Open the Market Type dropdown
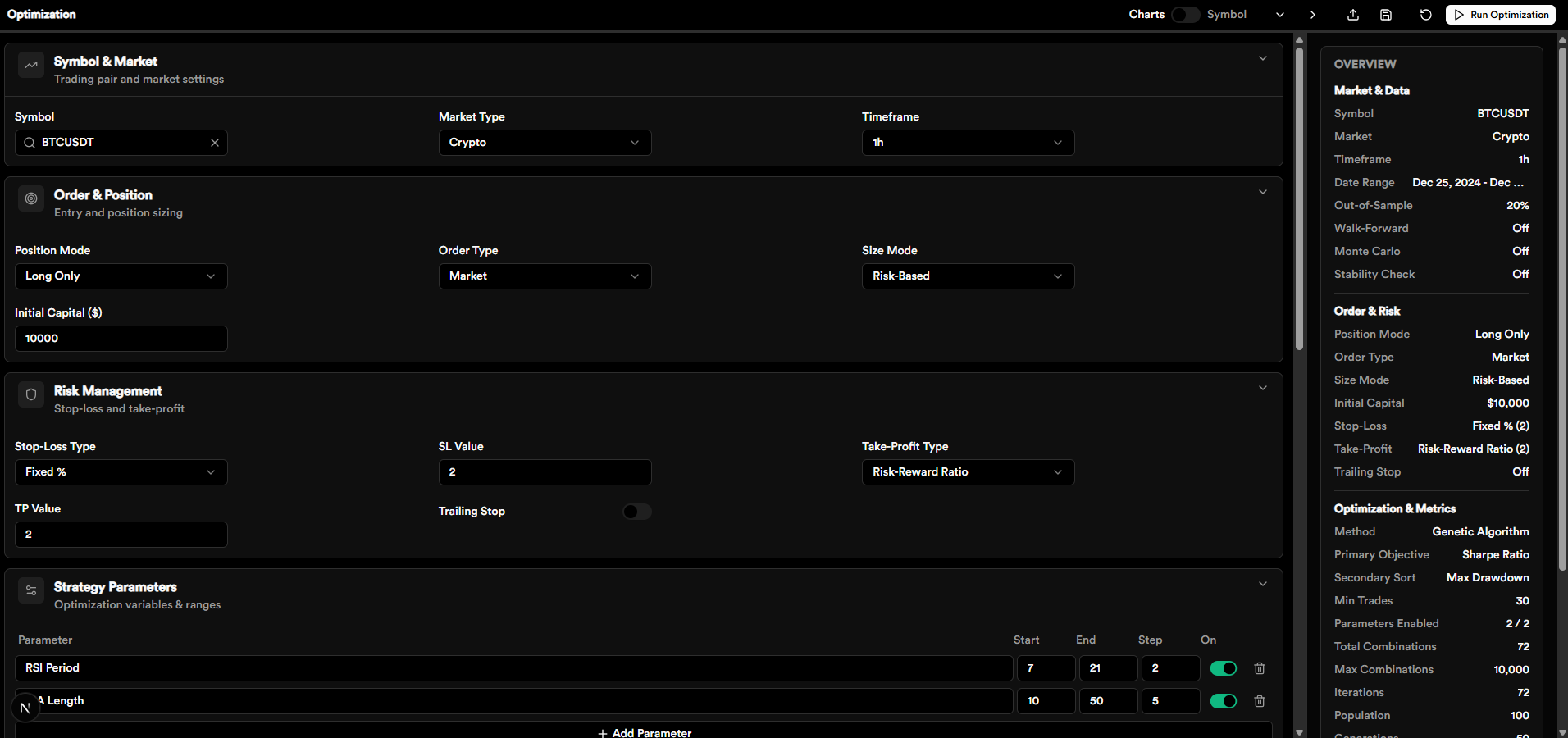 (x=545, y=143)
